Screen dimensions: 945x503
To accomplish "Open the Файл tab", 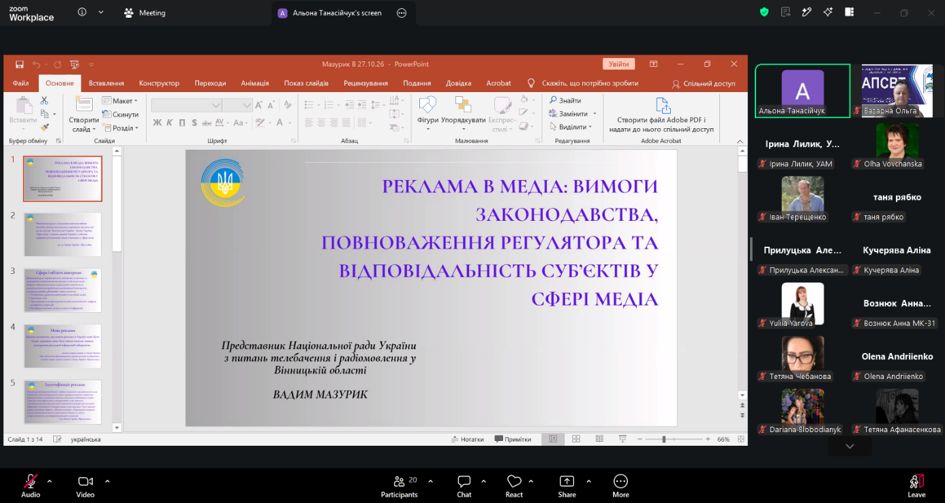I will 20,83.
